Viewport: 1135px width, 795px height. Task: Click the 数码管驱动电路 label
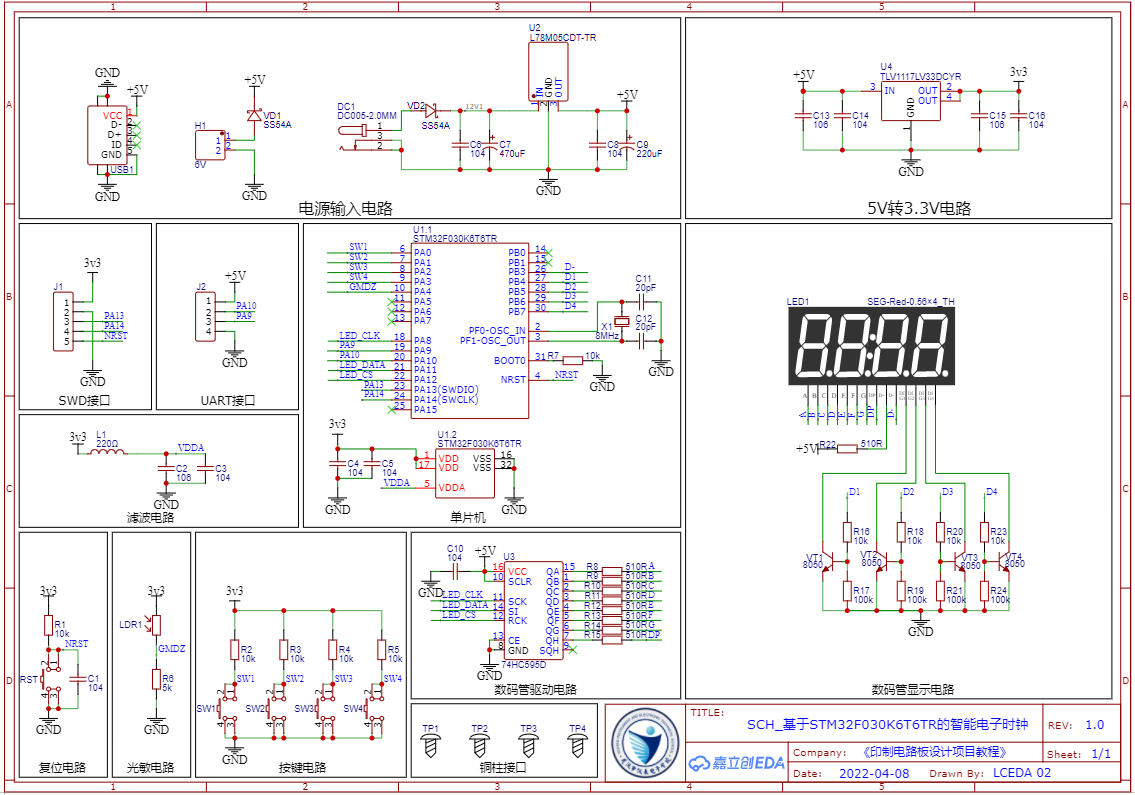(x=536, y=689)
